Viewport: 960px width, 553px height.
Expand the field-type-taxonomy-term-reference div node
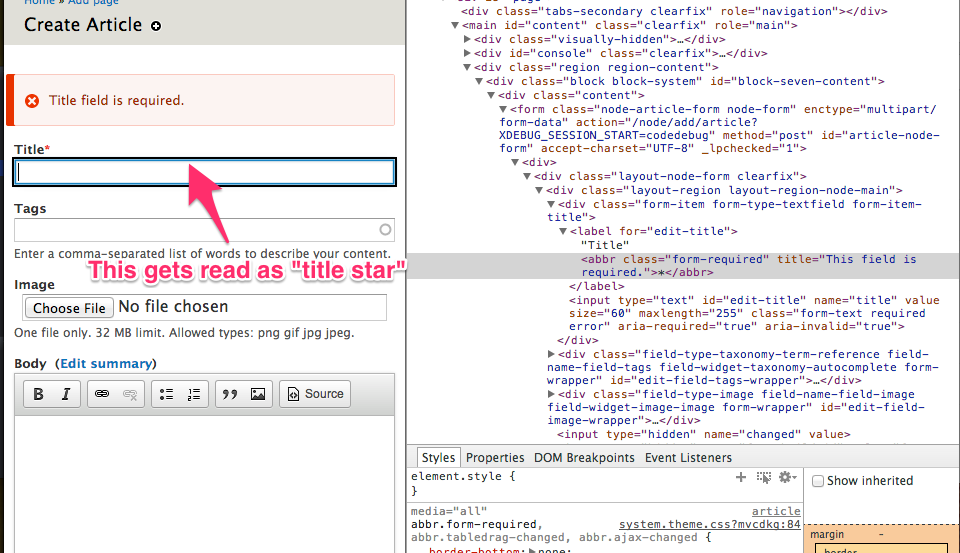point(552,354)
